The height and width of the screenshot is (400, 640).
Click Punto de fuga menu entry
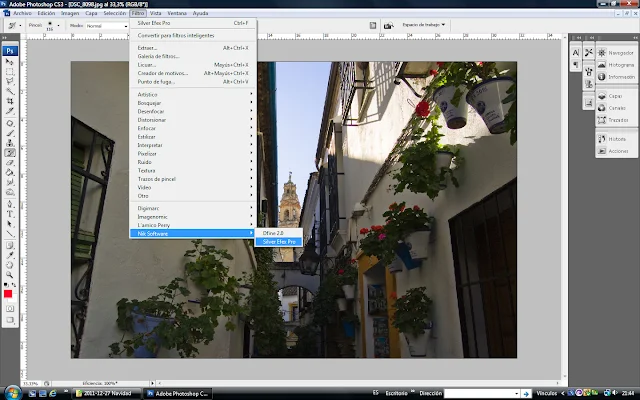[193, 82]
